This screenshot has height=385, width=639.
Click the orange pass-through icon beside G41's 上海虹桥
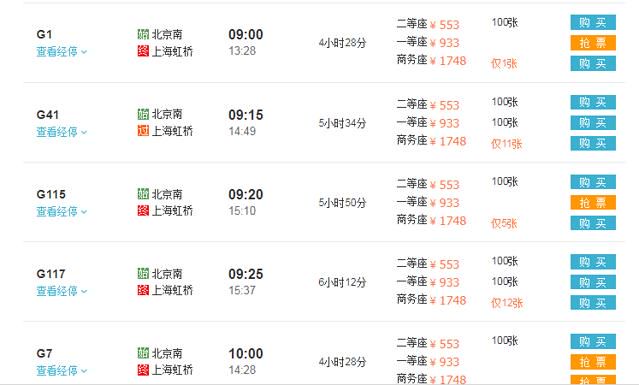[143, 131]
